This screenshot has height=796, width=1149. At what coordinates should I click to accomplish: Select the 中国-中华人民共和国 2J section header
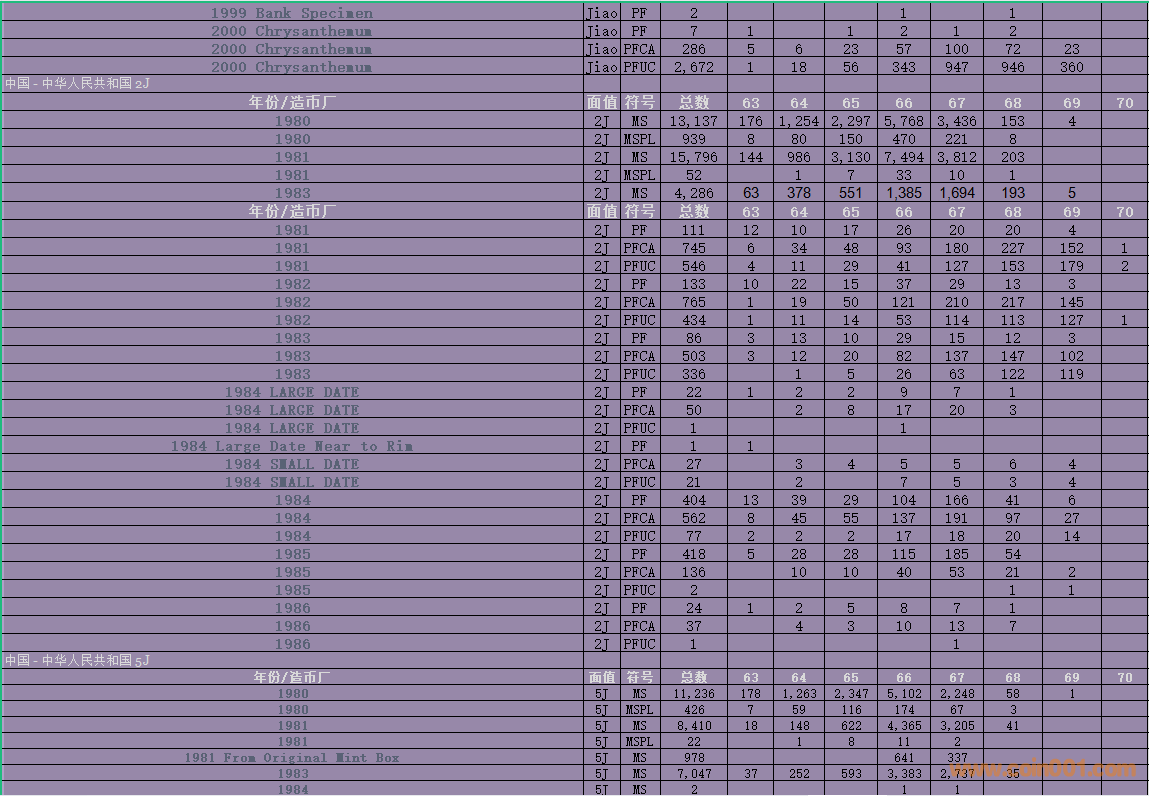[x=78, y=84]
